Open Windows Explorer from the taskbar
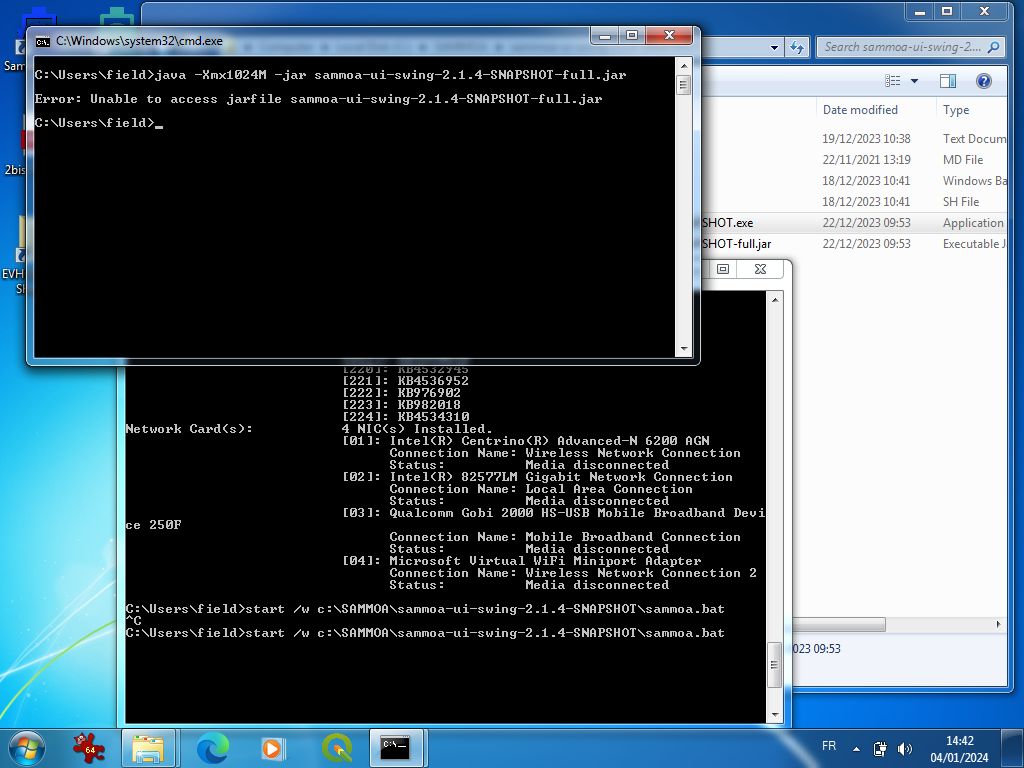This screenshot has width=1024, height=768. [x=148, y=748]
